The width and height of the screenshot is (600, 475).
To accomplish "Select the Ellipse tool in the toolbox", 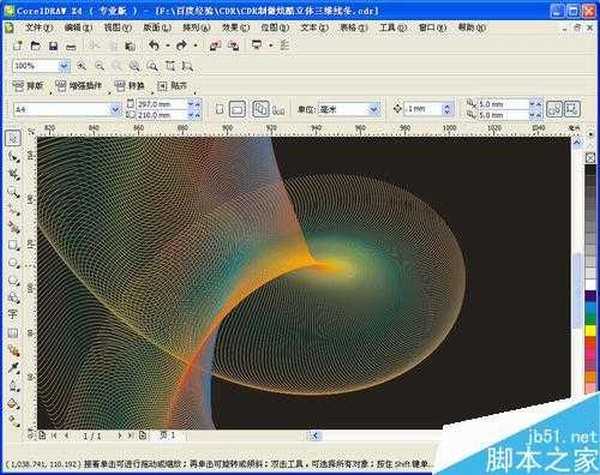I will [x=13, y=261].
